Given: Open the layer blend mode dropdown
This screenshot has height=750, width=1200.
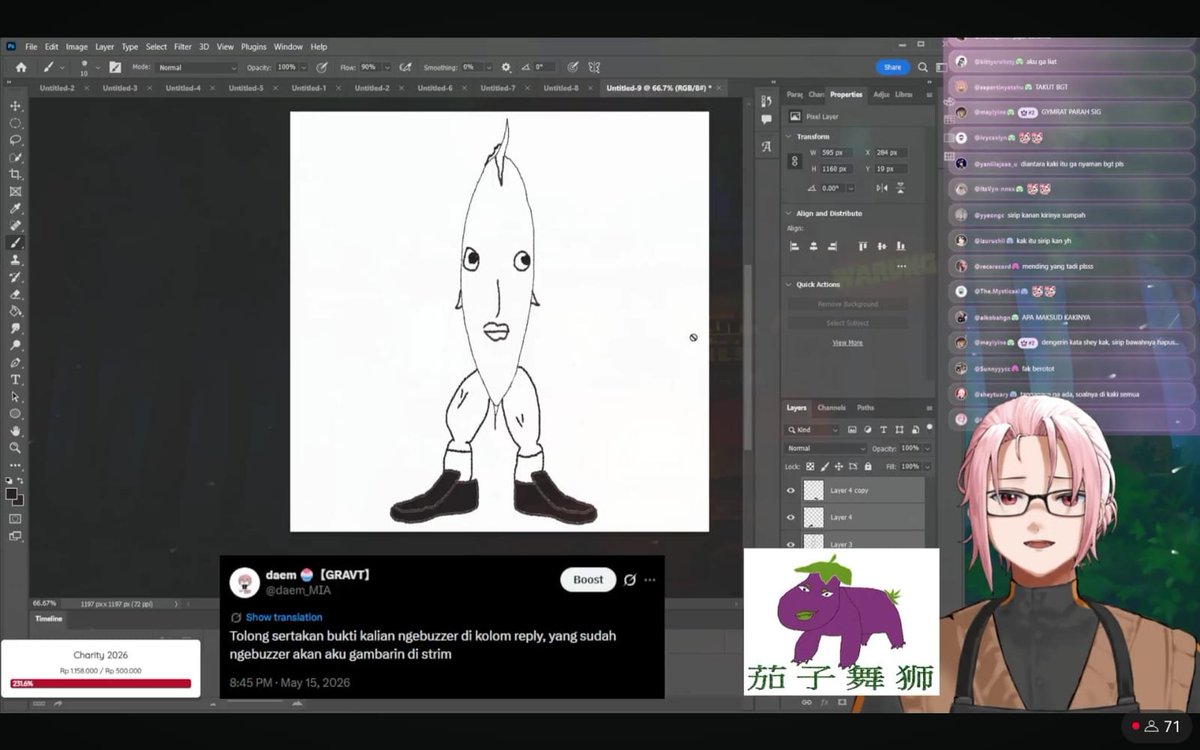Looking at the screenshot, I should tap(823, 448).
